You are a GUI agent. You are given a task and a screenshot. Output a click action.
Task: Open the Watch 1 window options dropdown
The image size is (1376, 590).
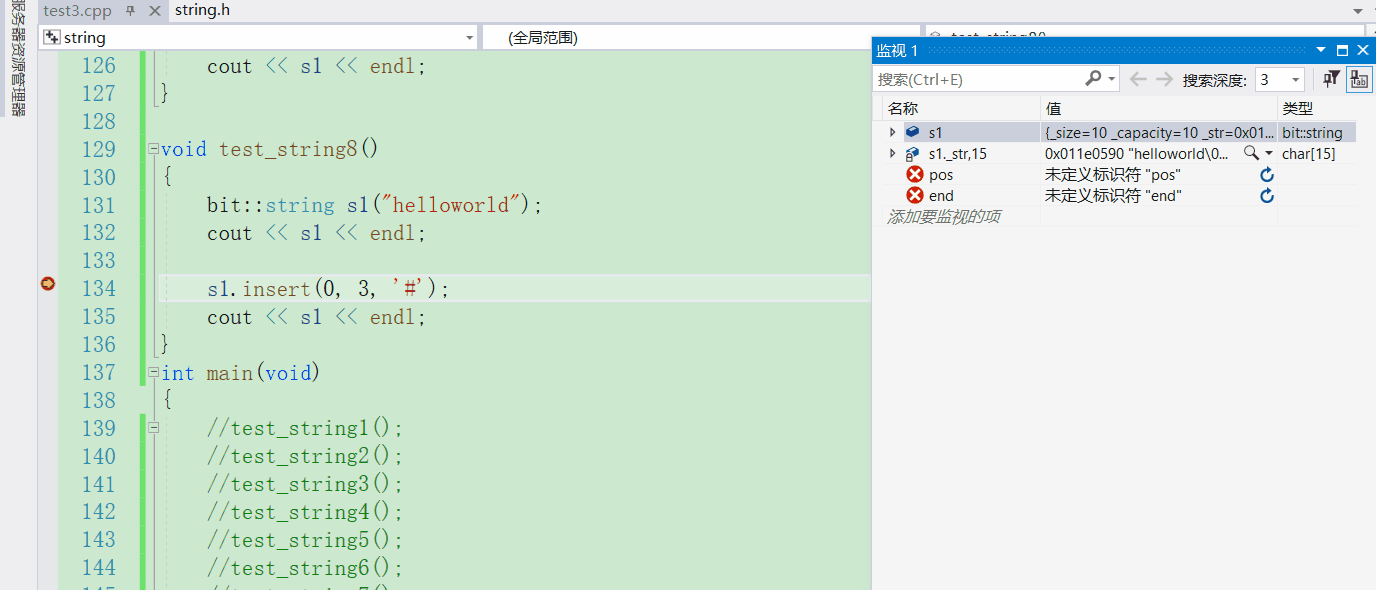point(1321,50)
